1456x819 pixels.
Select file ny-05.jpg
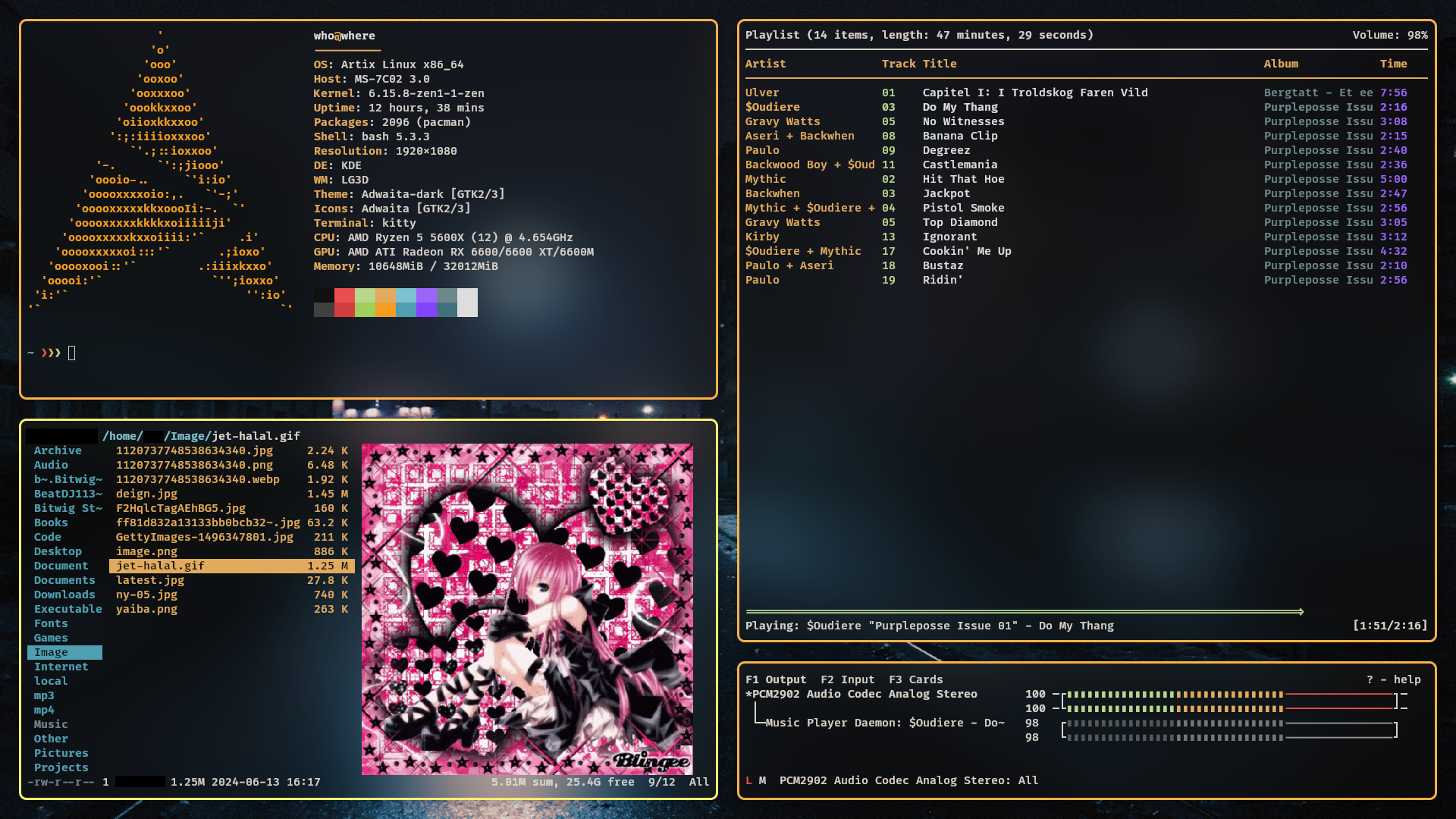(x=232, y=595)
